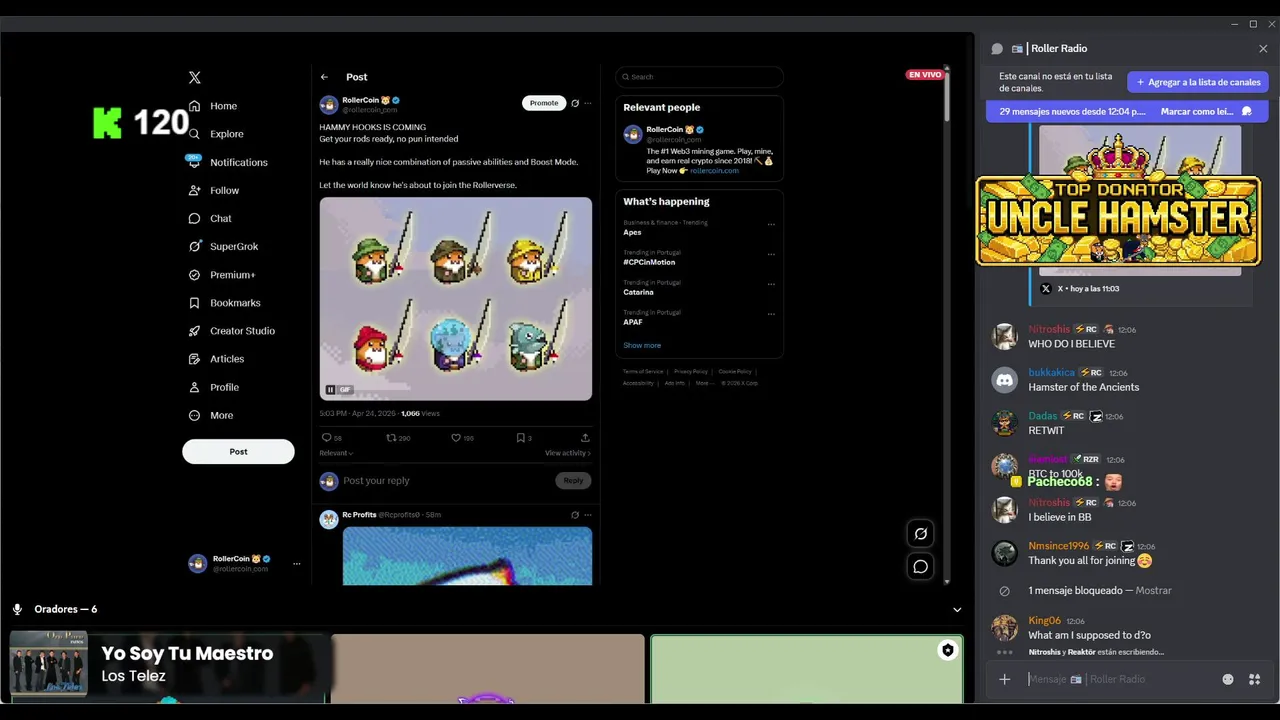Viewport: 1280px width, 720px height.
Task: Like the RollerCoin post
Action: [456, 438]
